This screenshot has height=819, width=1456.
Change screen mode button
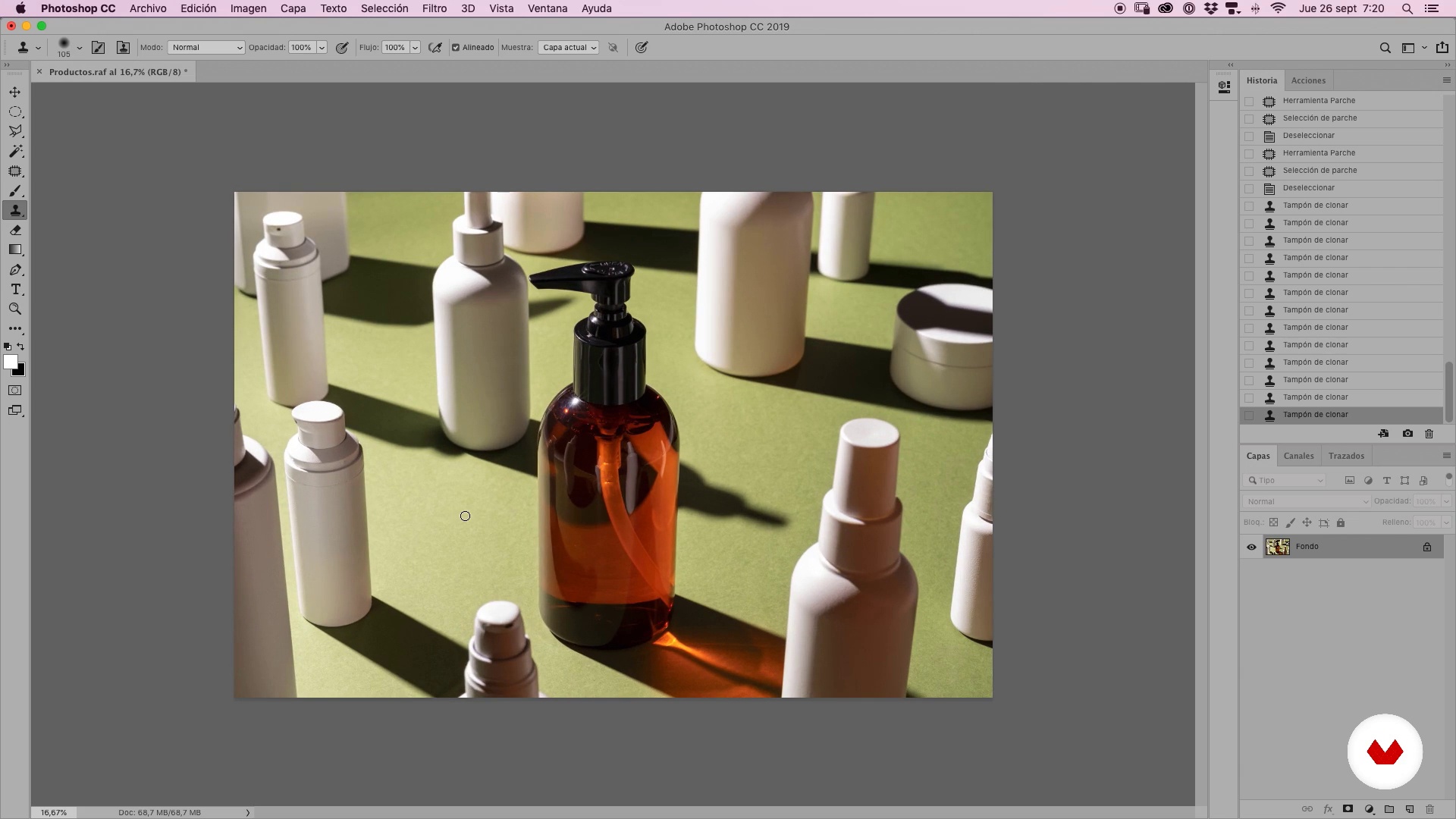15,410
